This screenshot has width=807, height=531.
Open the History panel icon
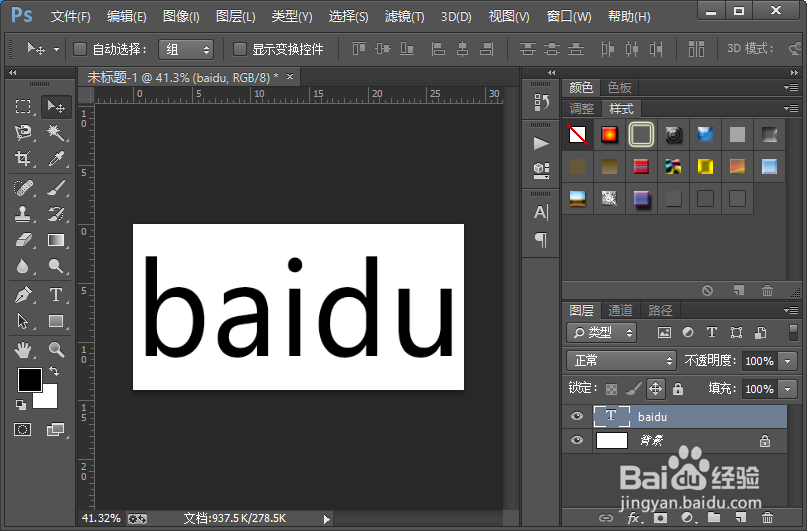point(541,102)
